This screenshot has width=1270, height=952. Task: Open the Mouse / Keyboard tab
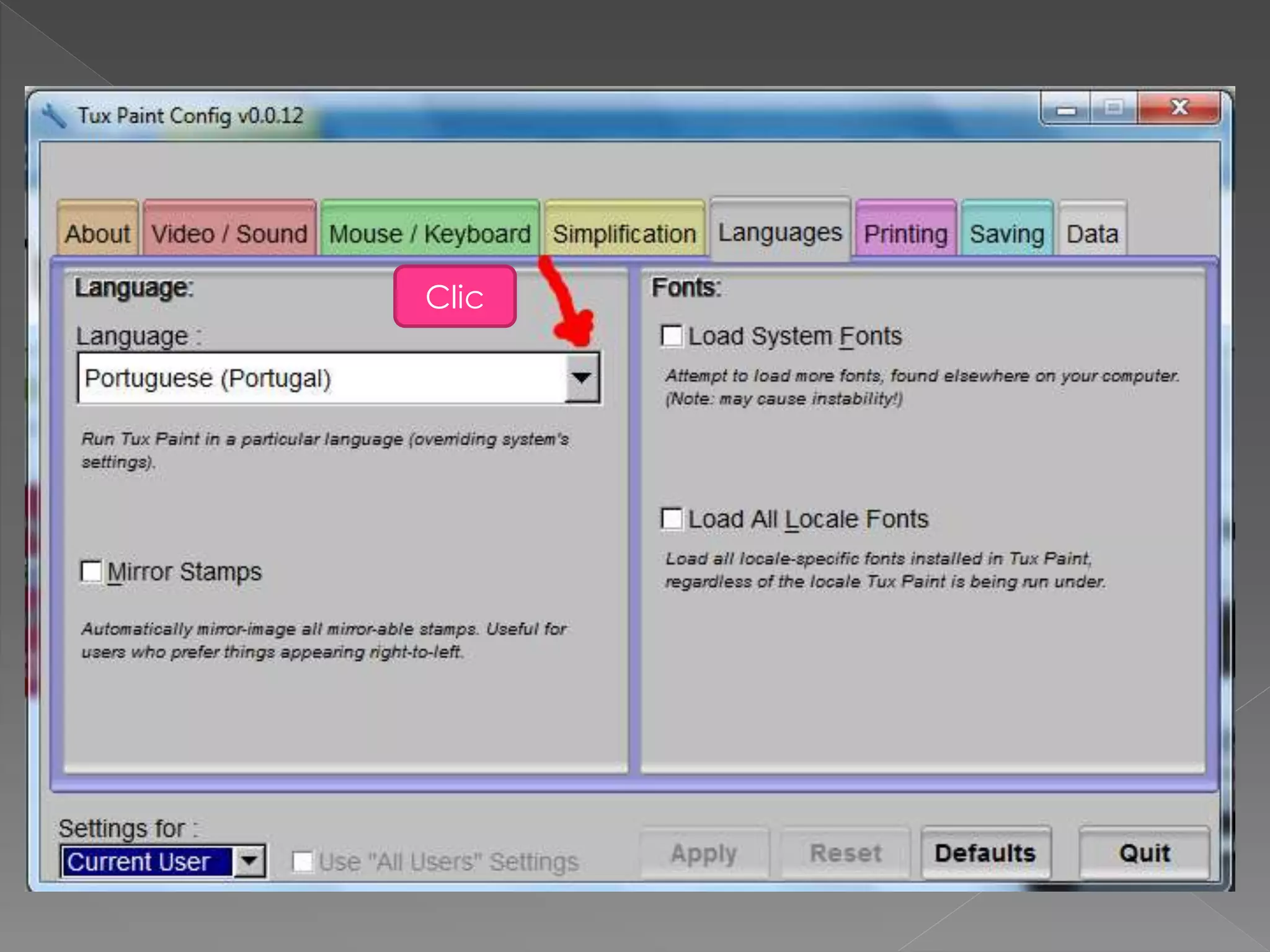tap(430, 234)
